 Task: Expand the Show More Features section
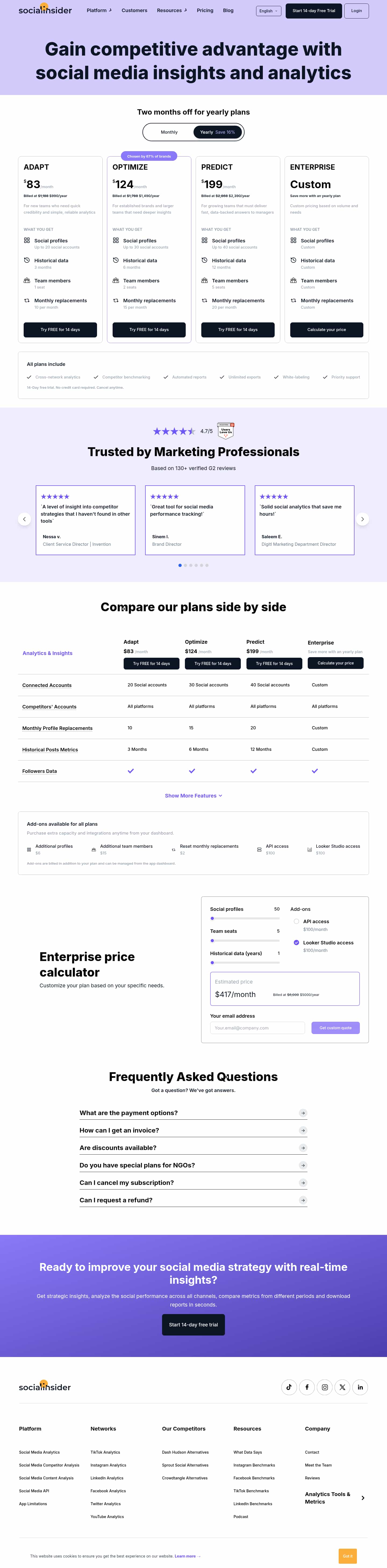[x=193, y=796]
